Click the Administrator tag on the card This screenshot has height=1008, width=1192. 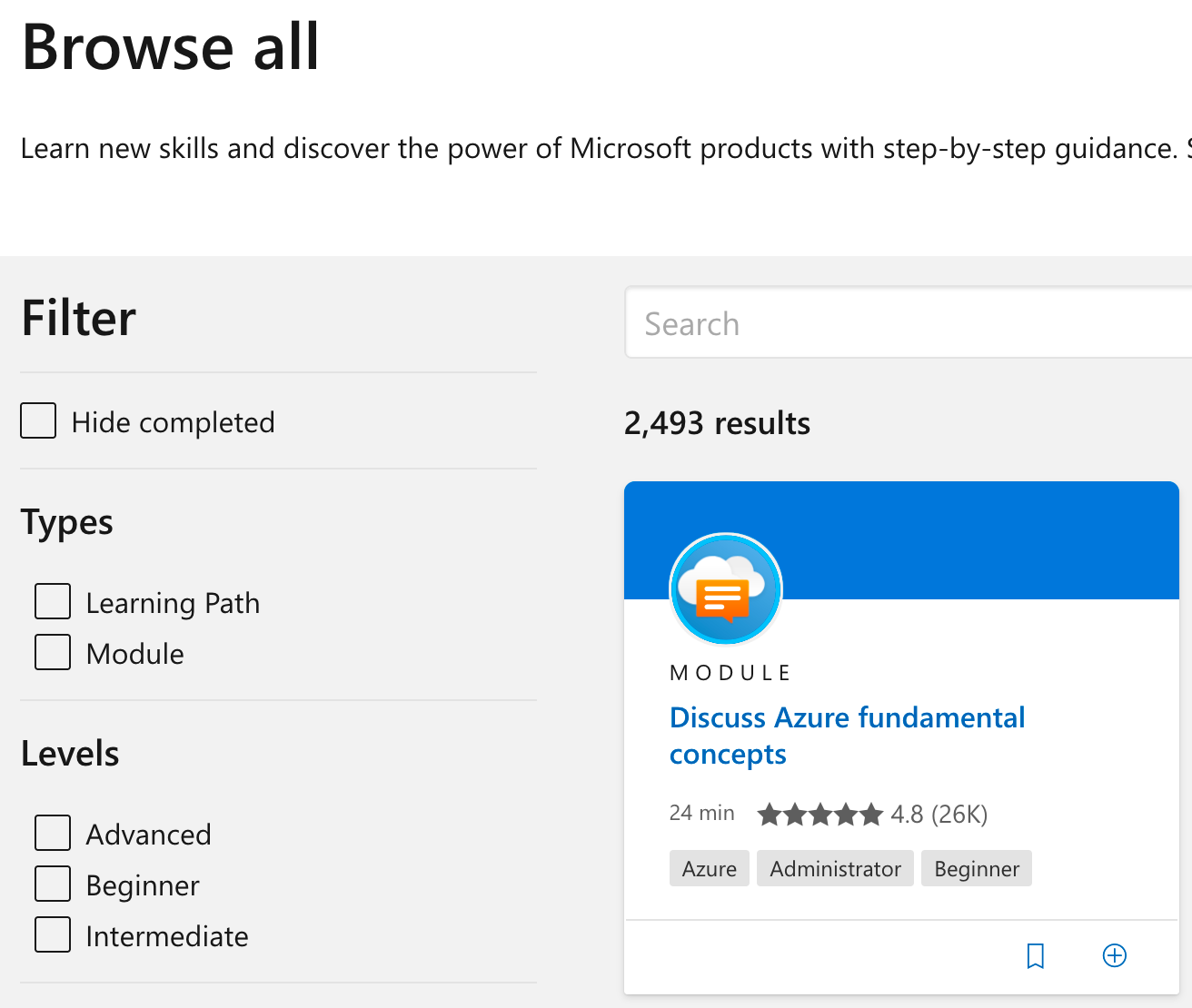[x=835, y=869]
